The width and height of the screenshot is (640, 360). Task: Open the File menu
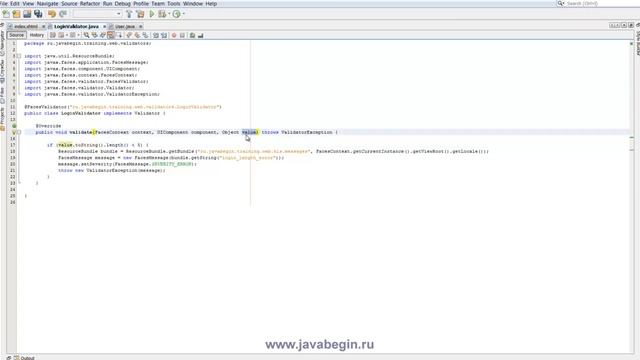coord(4,4)
